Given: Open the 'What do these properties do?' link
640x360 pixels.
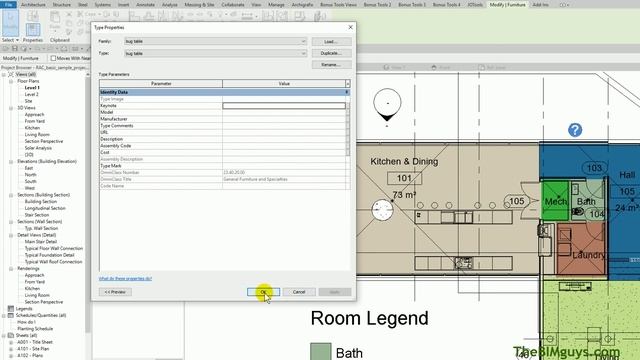Looking at the screenshot, I should (125, 278).
